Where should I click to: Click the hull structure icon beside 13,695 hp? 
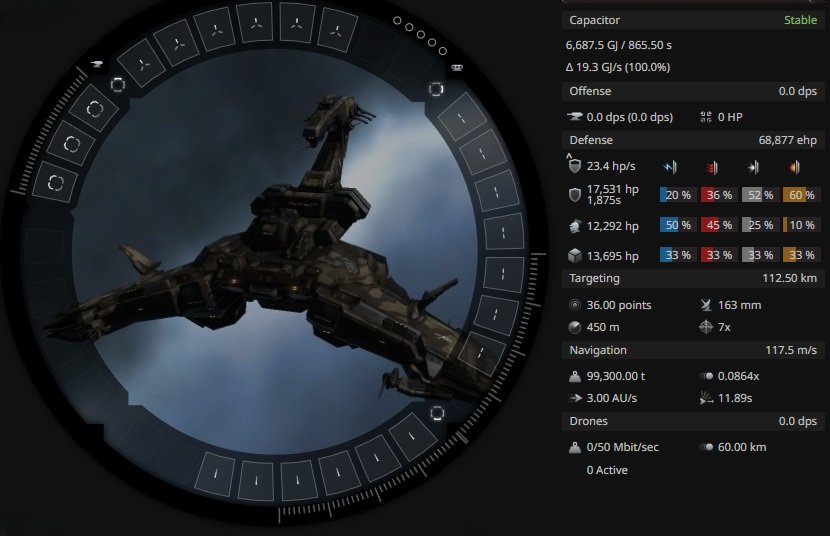click(574, 256)
